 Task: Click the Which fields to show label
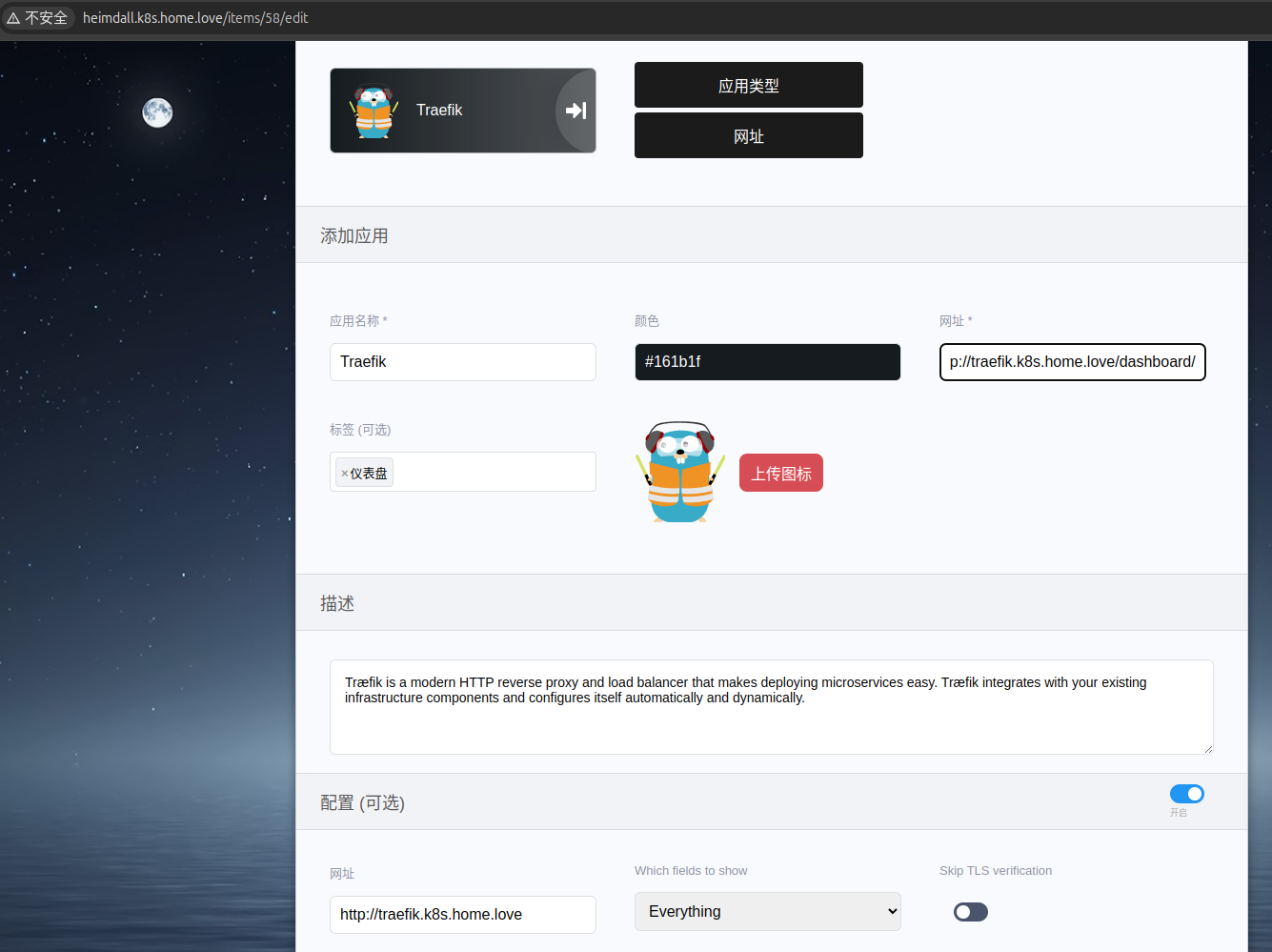[691, 871]
